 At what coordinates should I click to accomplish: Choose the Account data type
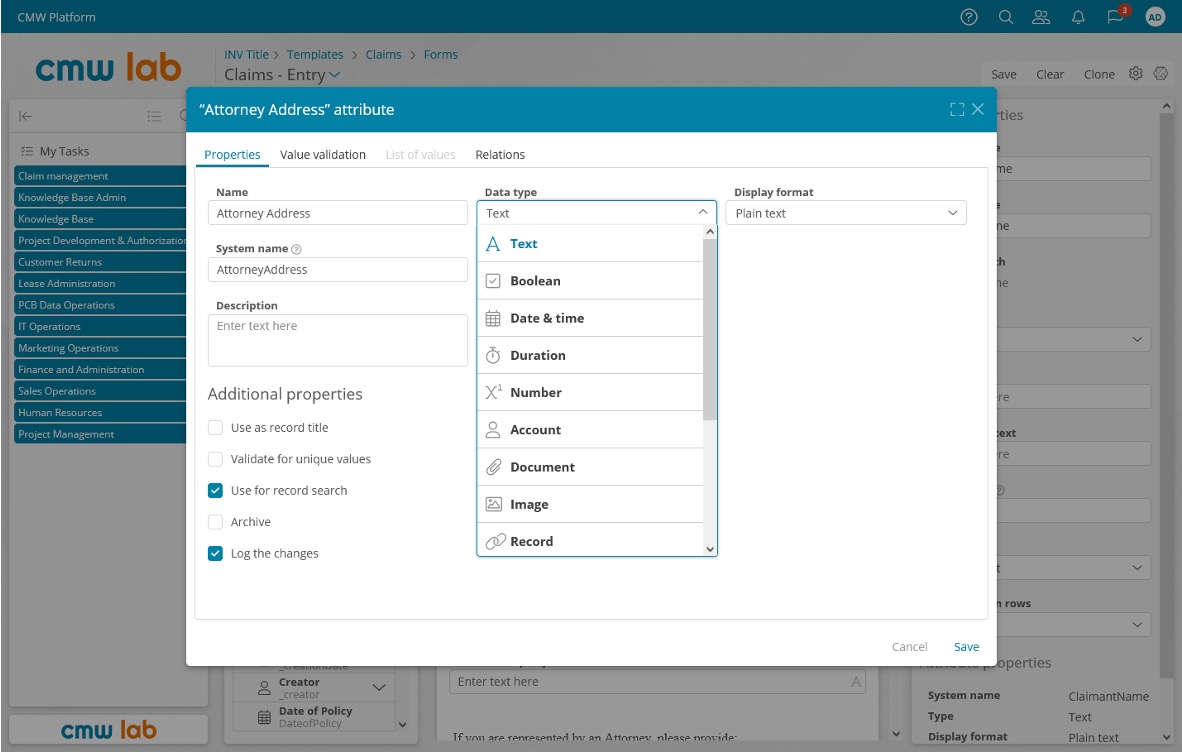[590, 429]
